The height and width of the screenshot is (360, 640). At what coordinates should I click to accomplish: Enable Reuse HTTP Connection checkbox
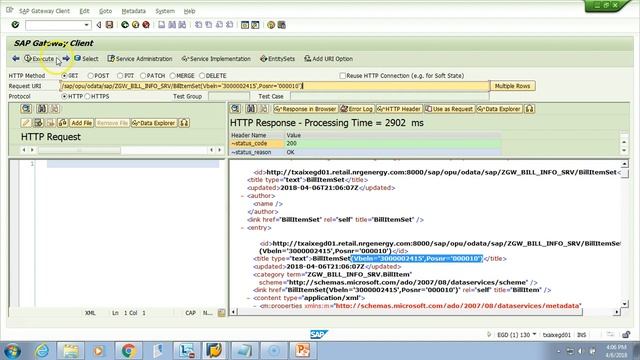(x=342, y=76)
